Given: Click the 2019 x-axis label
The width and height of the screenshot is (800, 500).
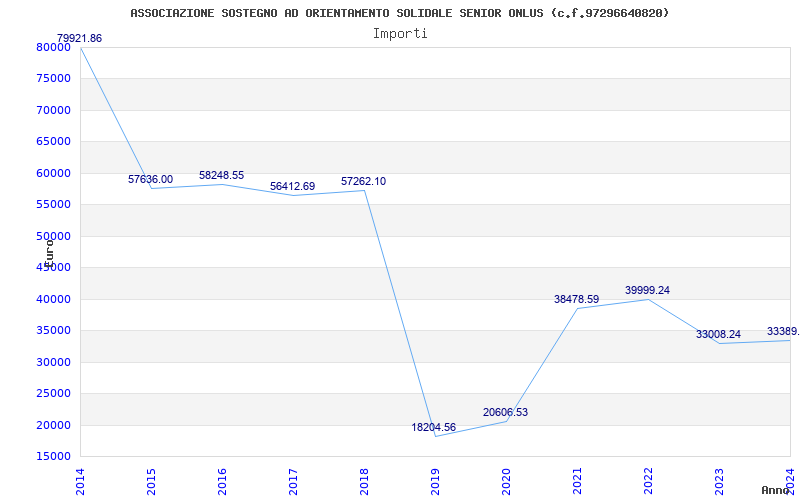Looking at the screenshot, I should pos(435,482).
